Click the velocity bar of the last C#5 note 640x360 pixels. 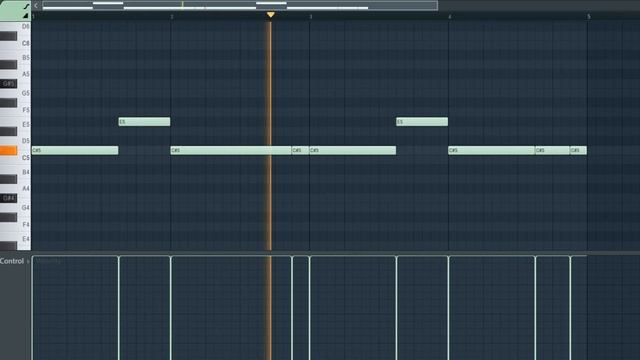tap(571, 308)
